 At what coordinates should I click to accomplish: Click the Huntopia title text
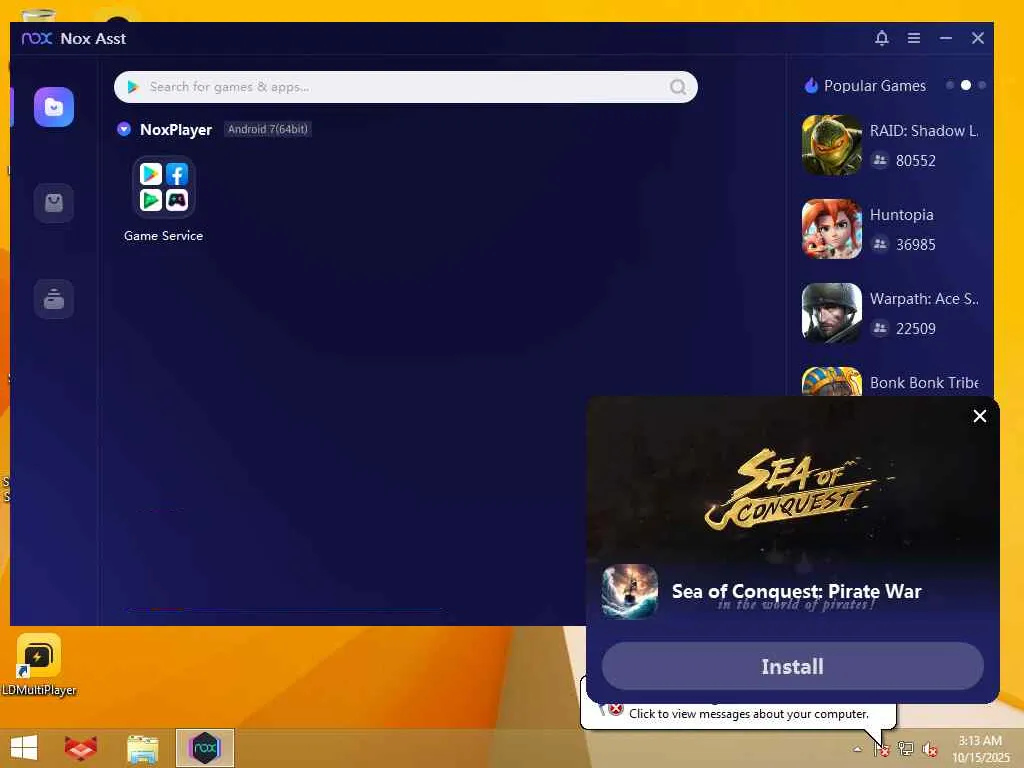tap(901, 215)
